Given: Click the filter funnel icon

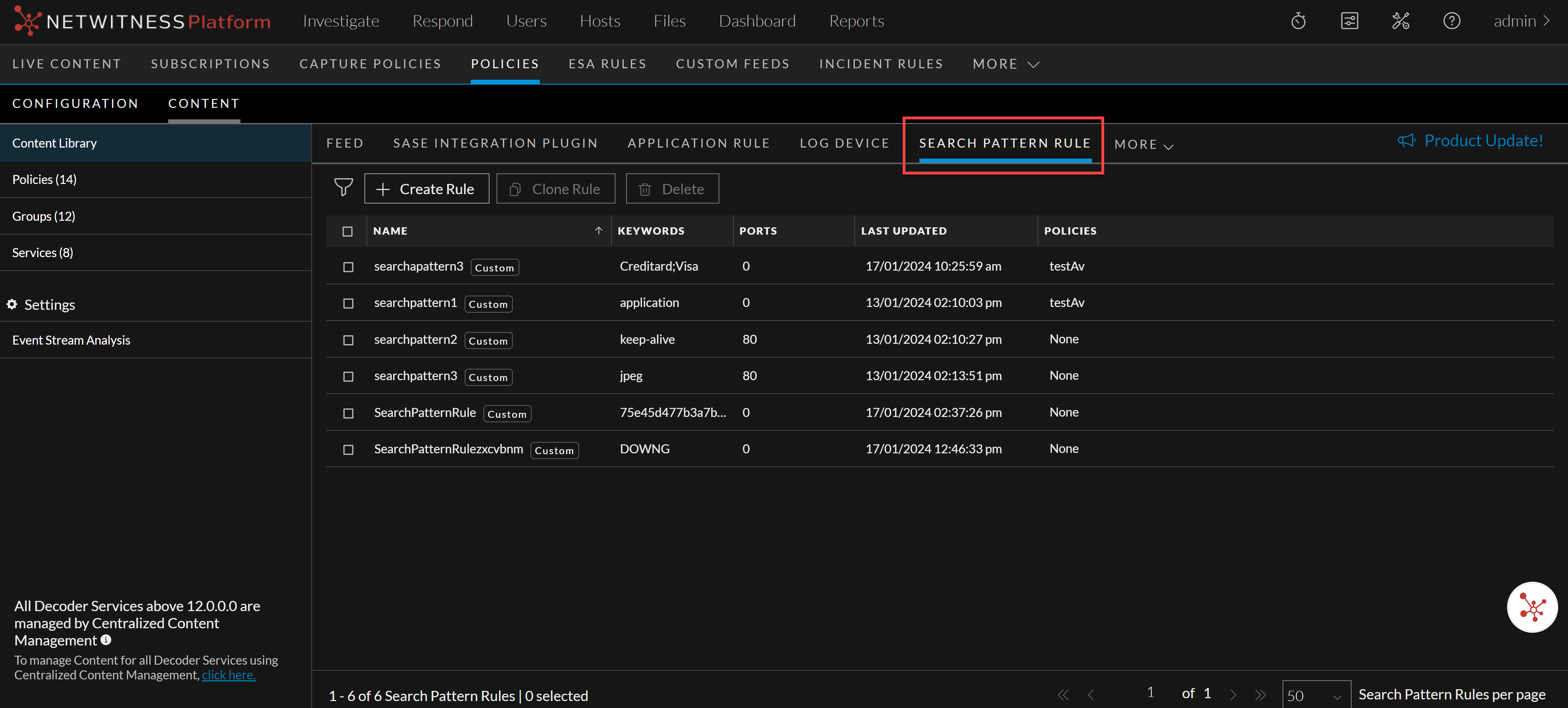Looking at the screenshot, I should pos(343,188).
